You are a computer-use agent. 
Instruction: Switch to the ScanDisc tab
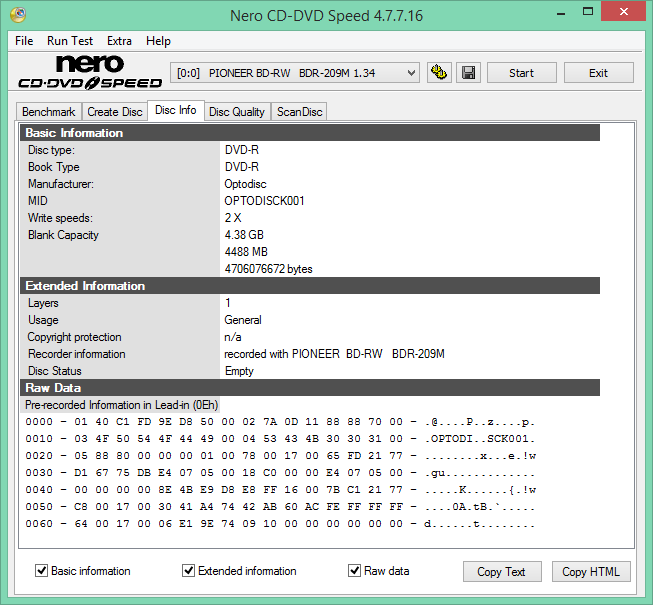click(299, 112)
